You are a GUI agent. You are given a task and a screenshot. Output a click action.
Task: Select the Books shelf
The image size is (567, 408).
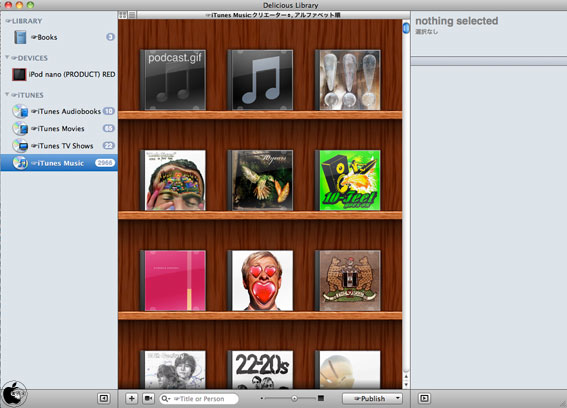[59, 37]
